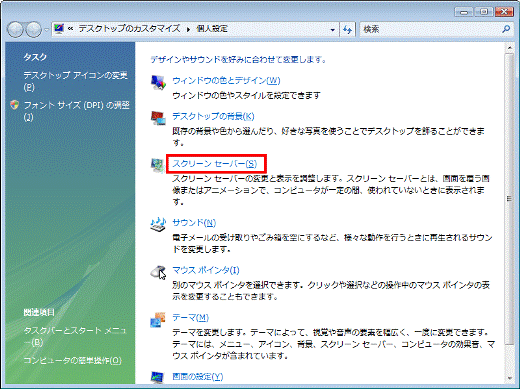
Task: Click the refresh button next to address bar
Action: (x=347, y=29)
